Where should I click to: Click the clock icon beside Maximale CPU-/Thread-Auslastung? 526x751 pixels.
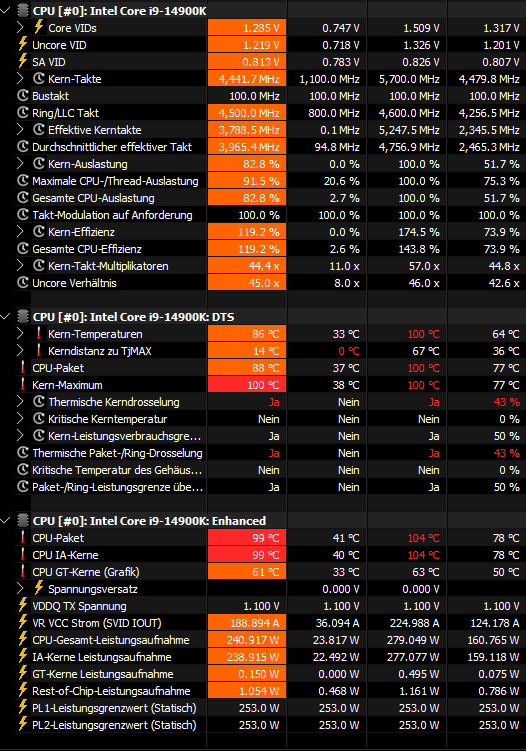click(23, 181)
